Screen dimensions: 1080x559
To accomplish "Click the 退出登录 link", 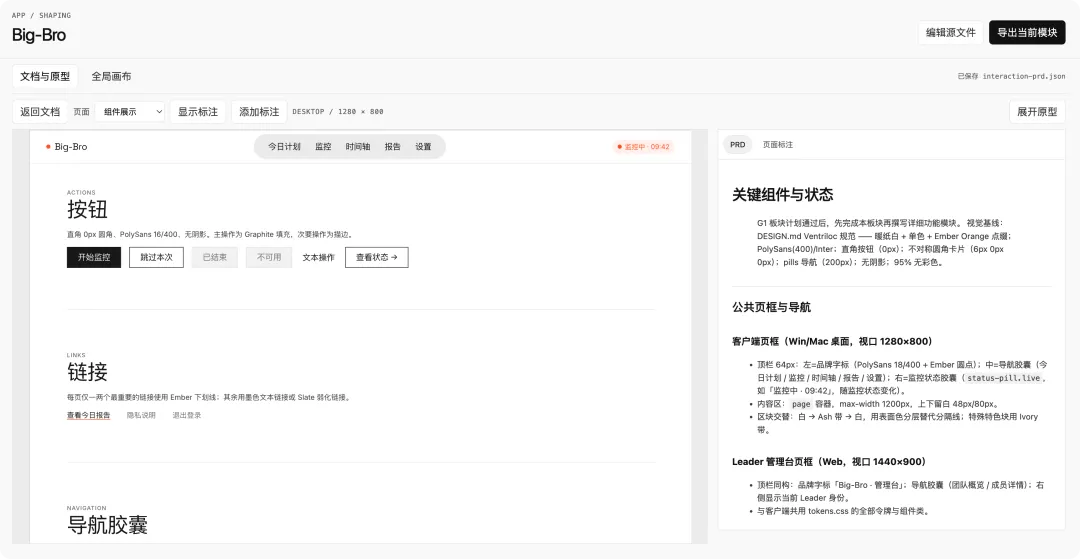I will (x=187, y=415).
